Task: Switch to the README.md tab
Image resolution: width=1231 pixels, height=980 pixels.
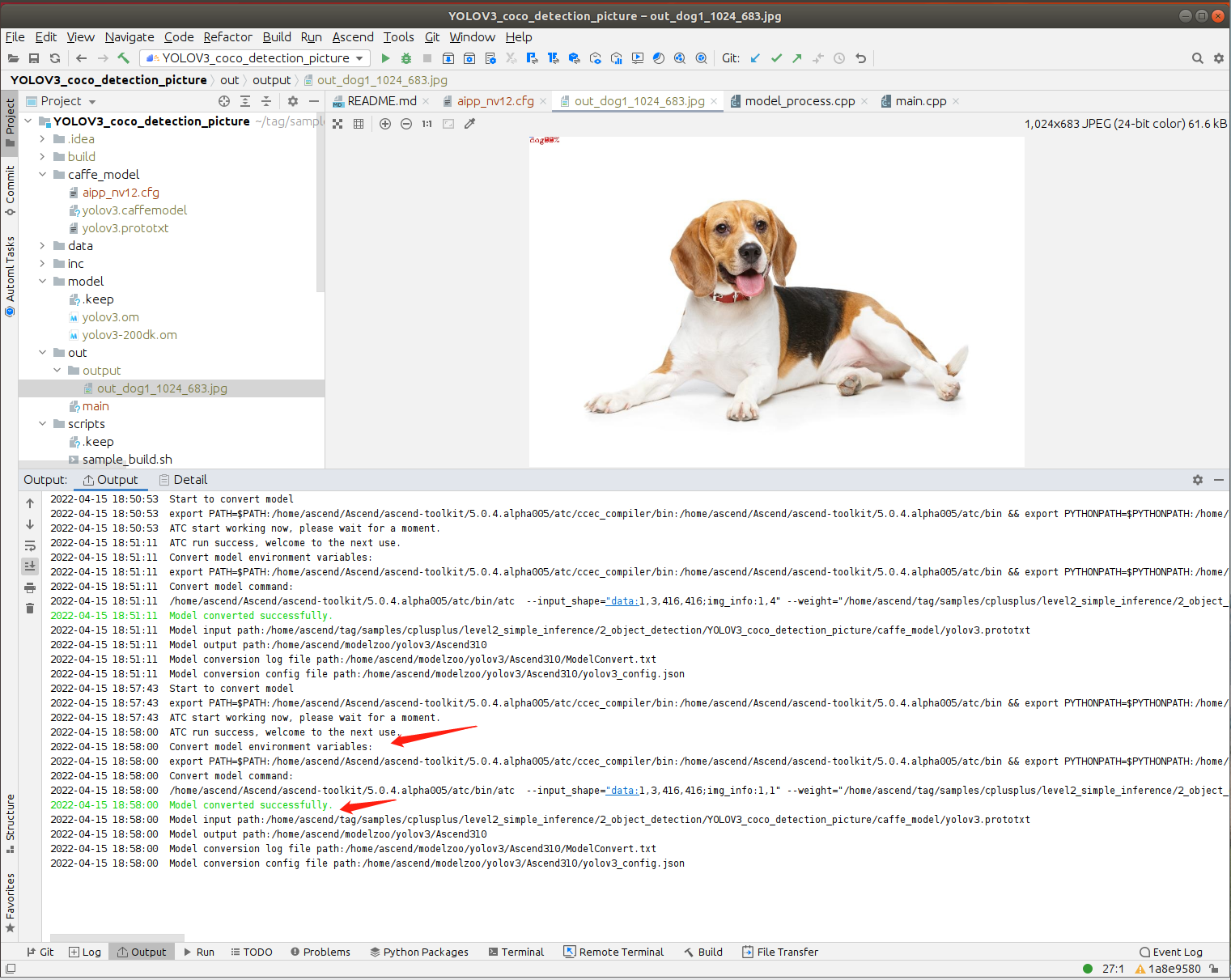Action: (x=380, y=101)
